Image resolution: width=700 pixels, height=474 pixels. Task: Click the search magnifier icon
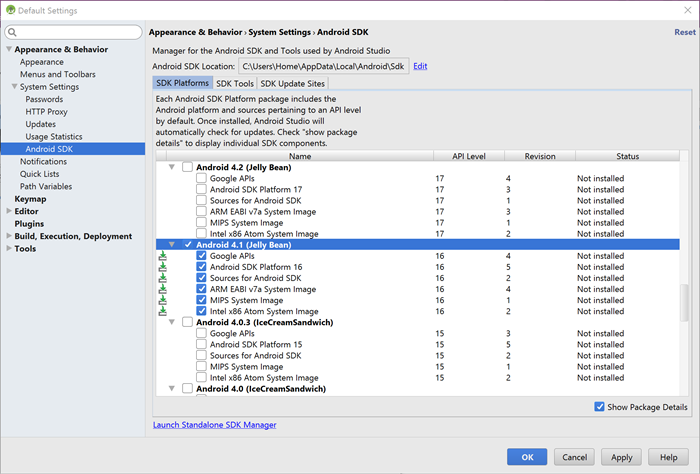(x=12, y=32)
